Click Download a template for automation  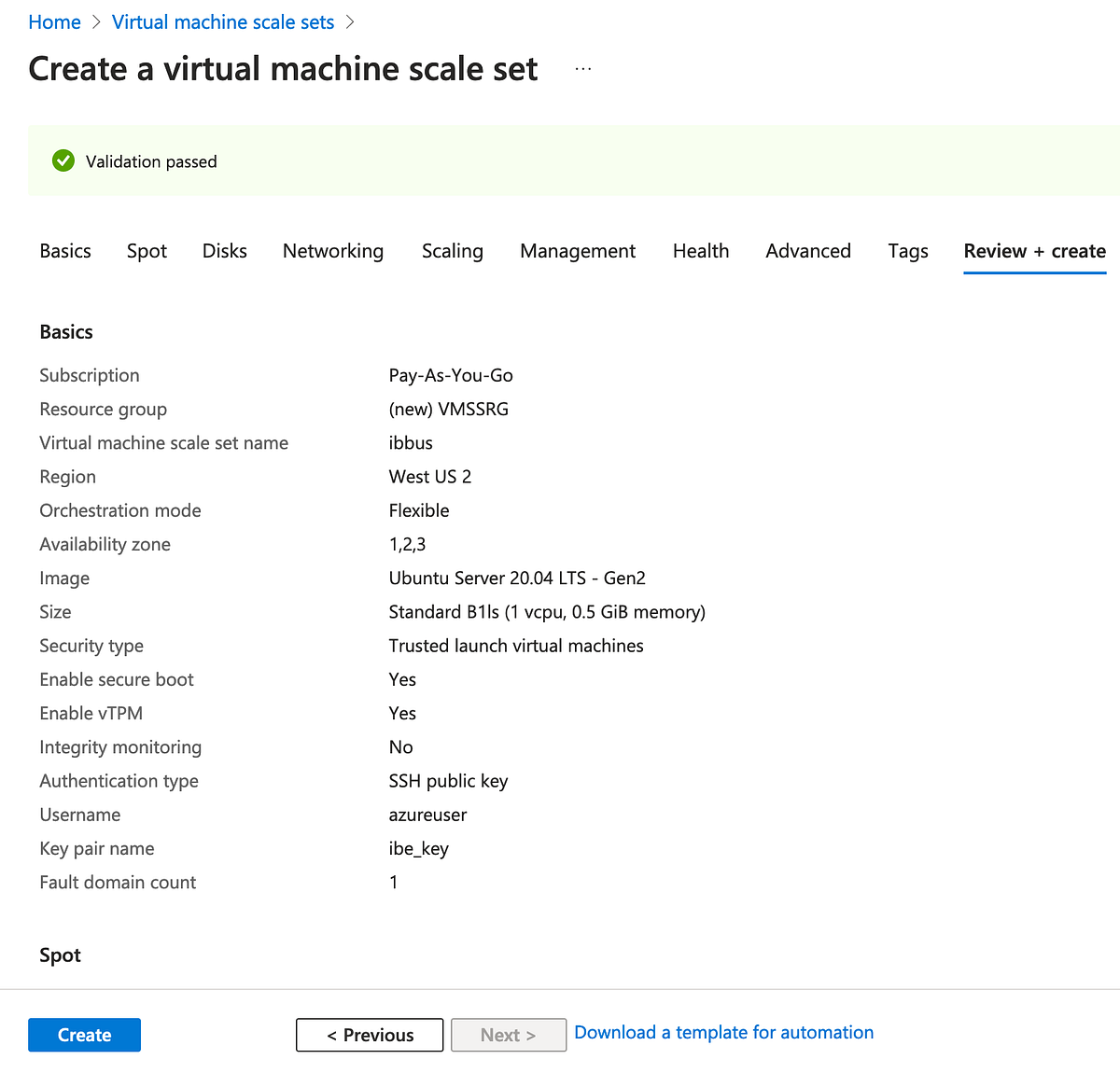coord(723,1032)
